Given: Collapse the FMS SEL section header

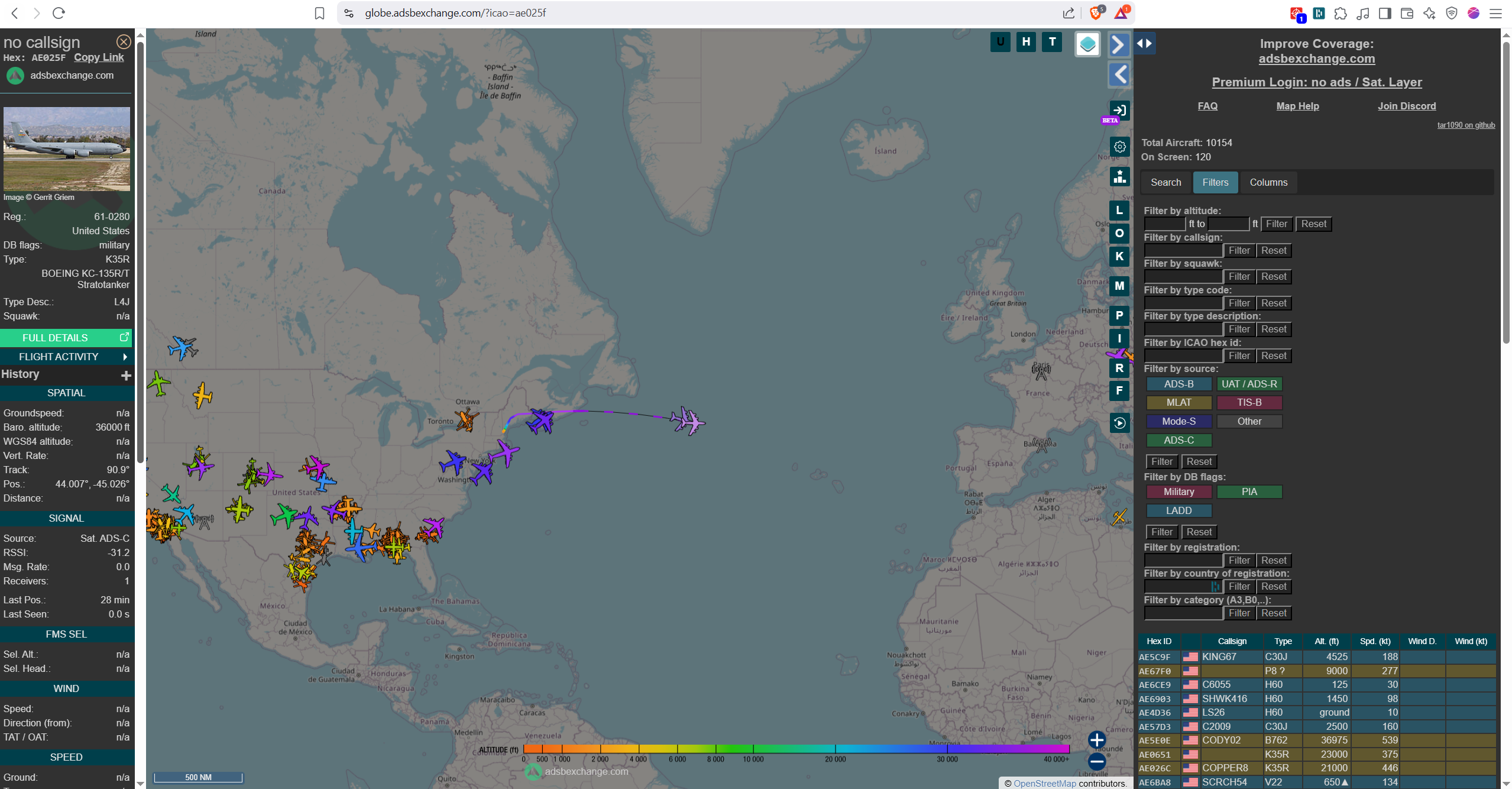Looking at the screenshot, I should (66, 634).
